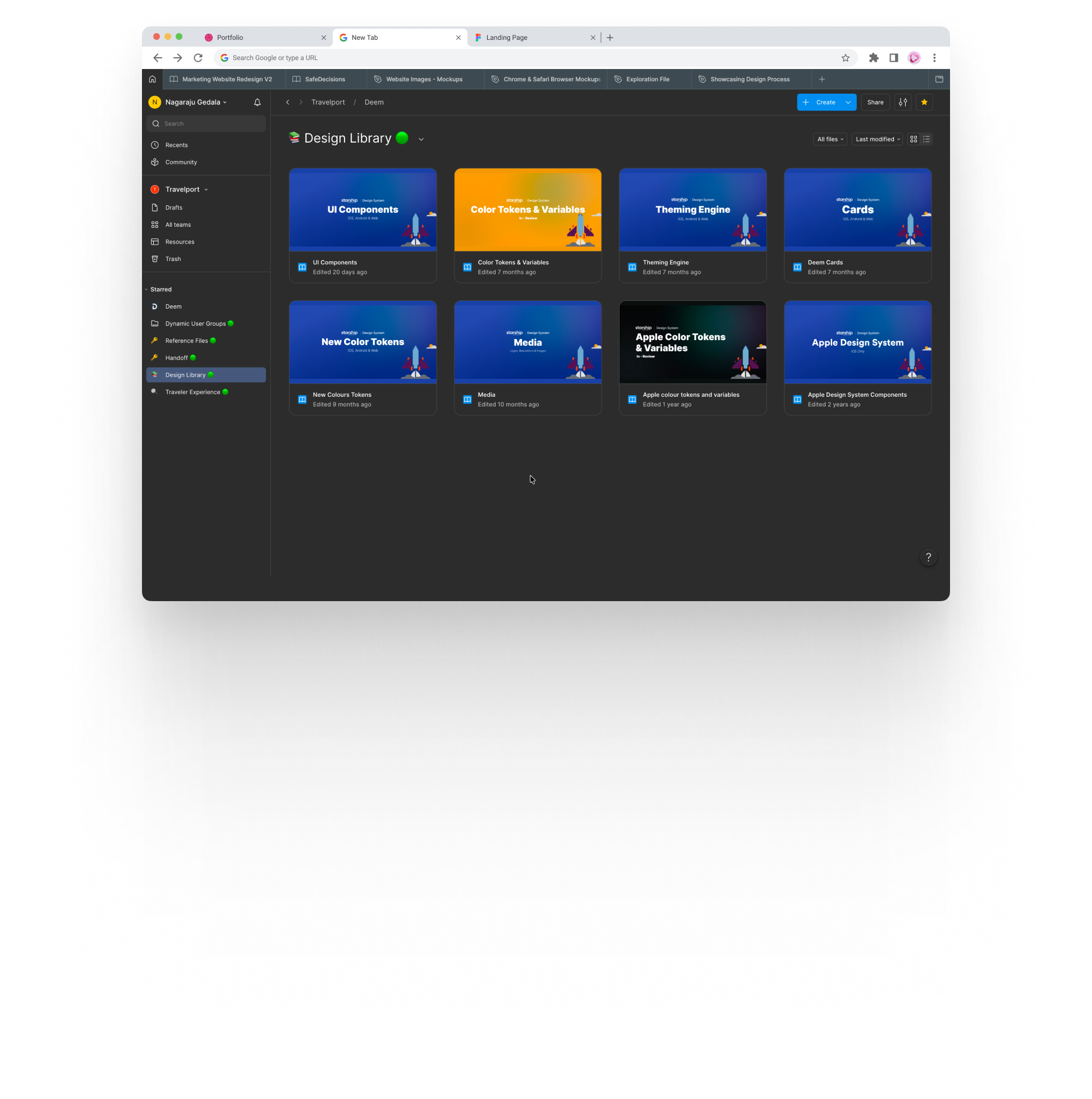
Task: Click the star favorite icon in header
Action: [924, 102]
